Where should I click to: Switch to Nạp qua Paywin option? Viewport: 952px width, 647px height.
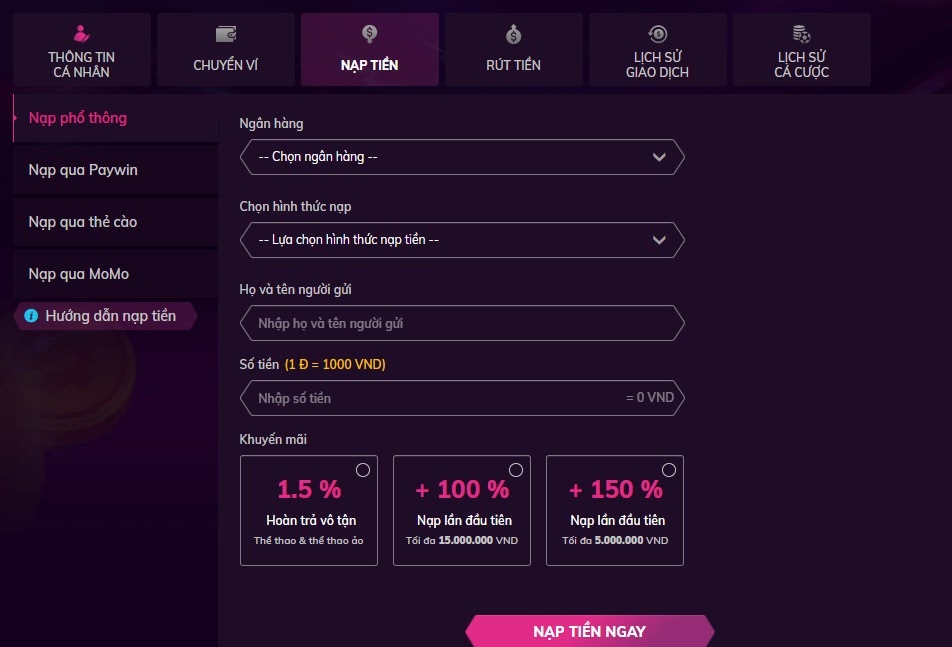coord(83,170)
